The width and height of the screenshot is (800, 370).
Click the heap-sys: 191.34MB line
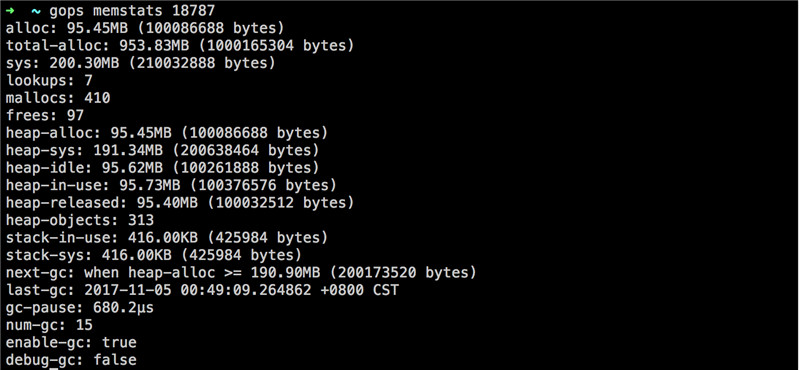[x=162, y=150]
